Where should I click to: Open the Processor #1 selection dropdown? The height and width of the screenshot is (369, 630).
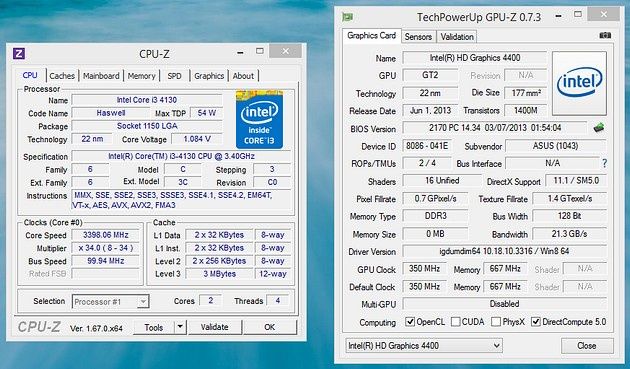[x=110, y=301]
